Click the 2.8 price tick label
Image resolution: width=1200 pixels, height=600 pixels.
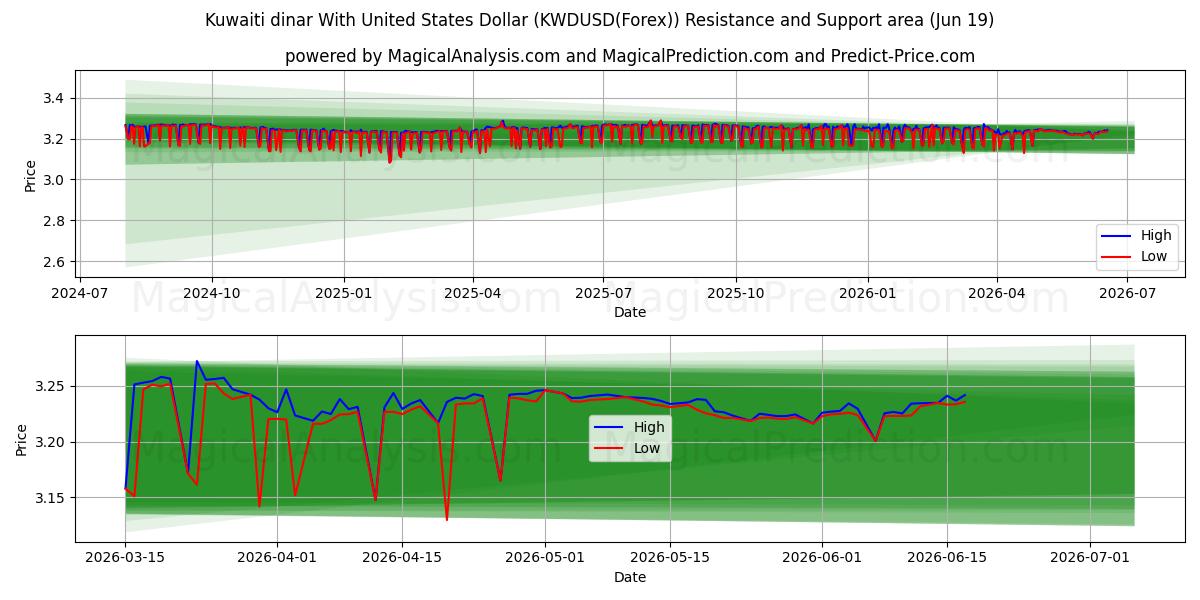pos(54,221)
